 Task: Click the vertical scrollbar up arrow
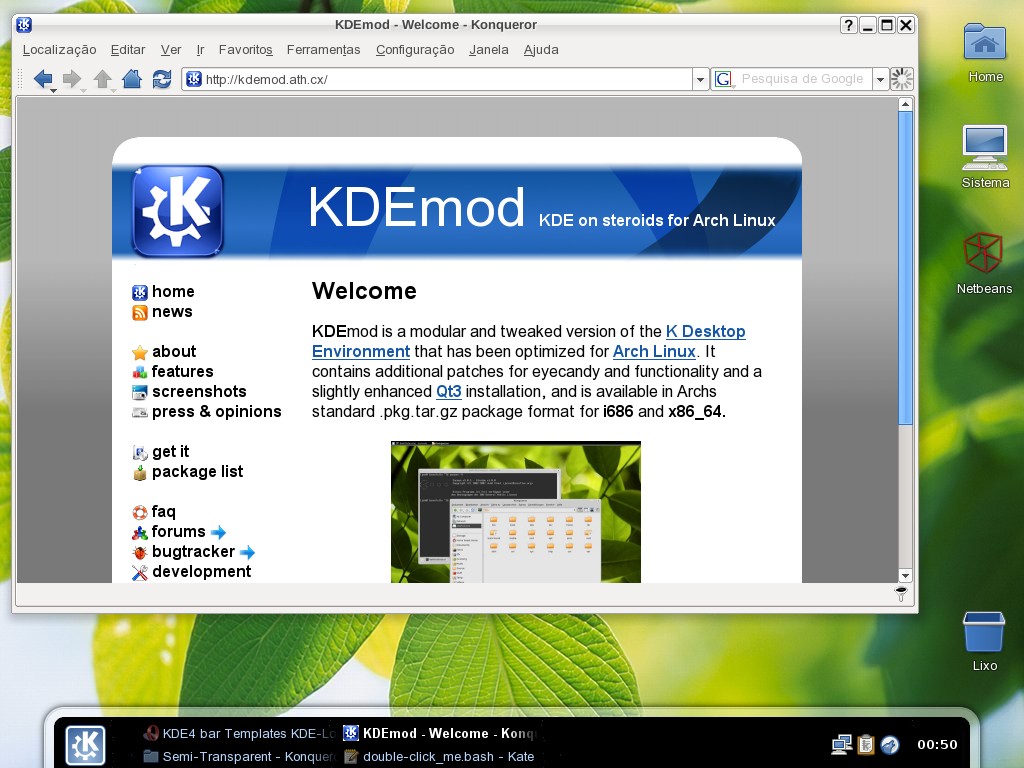pos(905,104)
